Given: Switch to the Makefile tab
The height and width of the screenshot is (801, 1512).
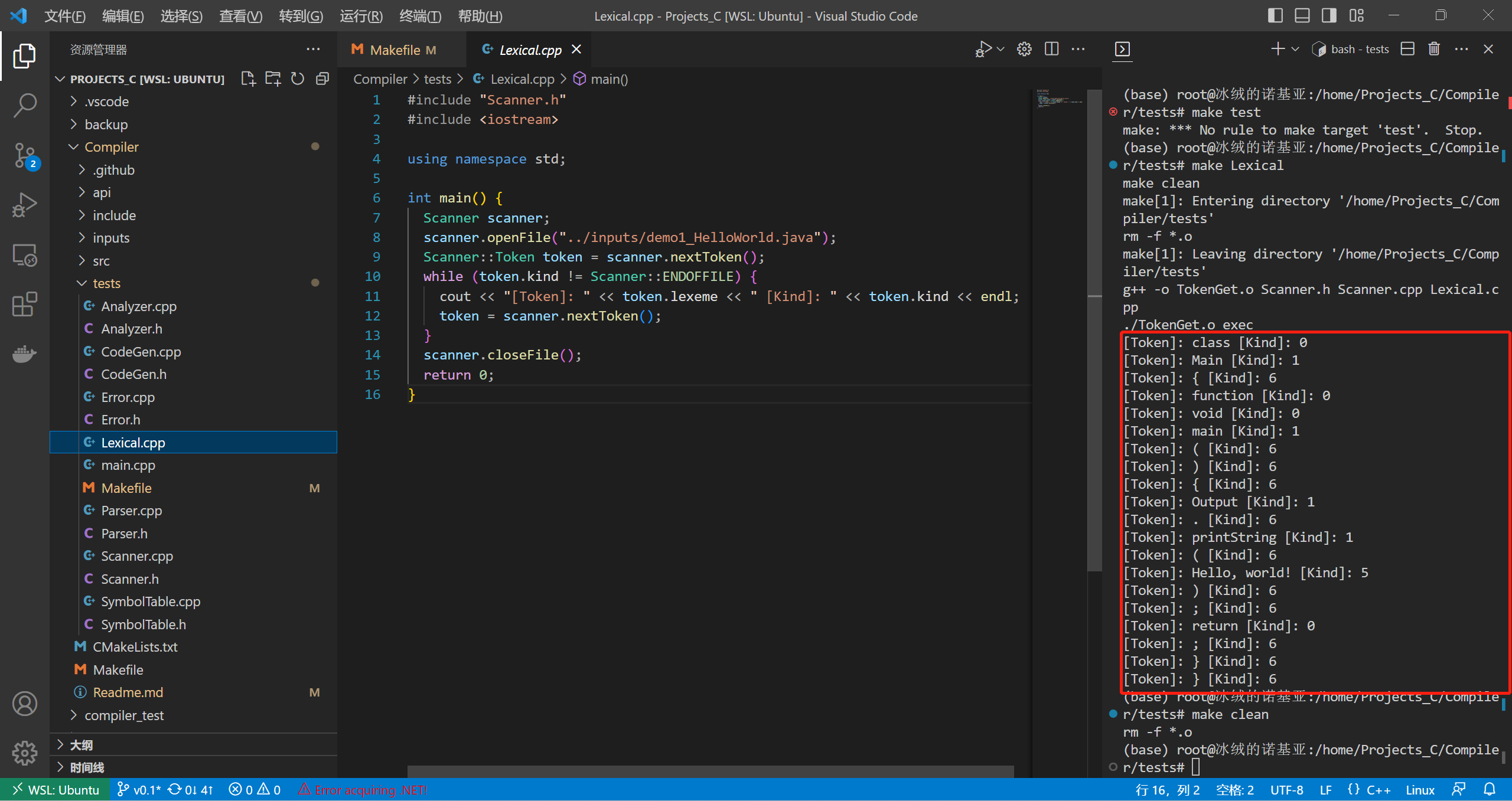Looking at the screenshot, I should coord(395,50).
